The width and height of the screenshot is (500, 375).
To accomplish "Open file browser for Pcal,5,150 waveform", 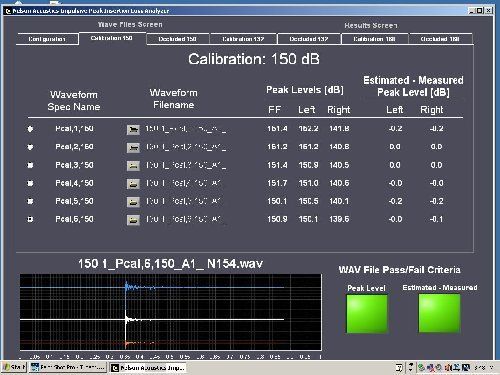I will coord(133,202).
